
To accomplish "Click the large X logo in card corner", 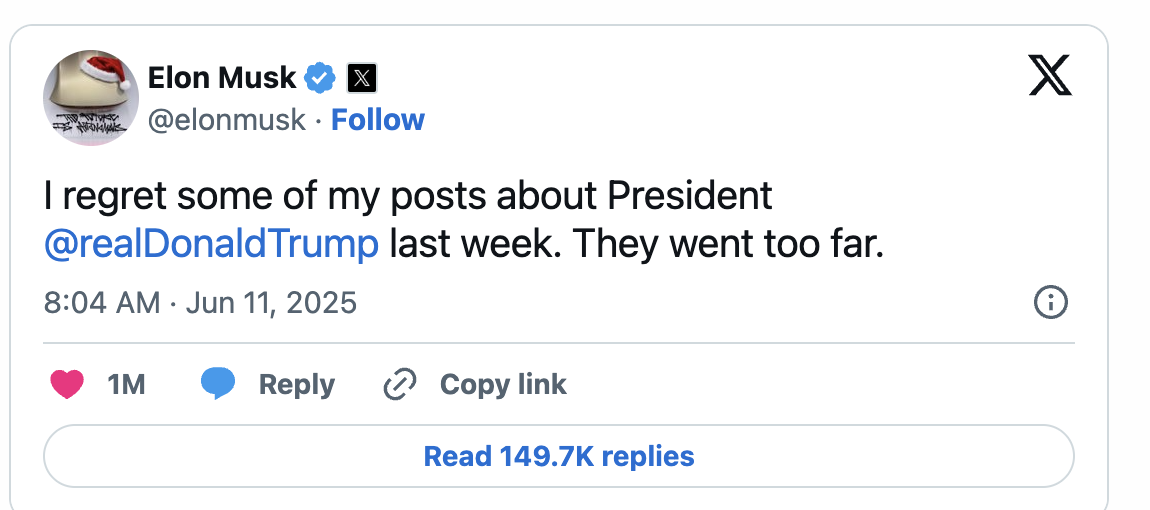I will point(1050,76).
